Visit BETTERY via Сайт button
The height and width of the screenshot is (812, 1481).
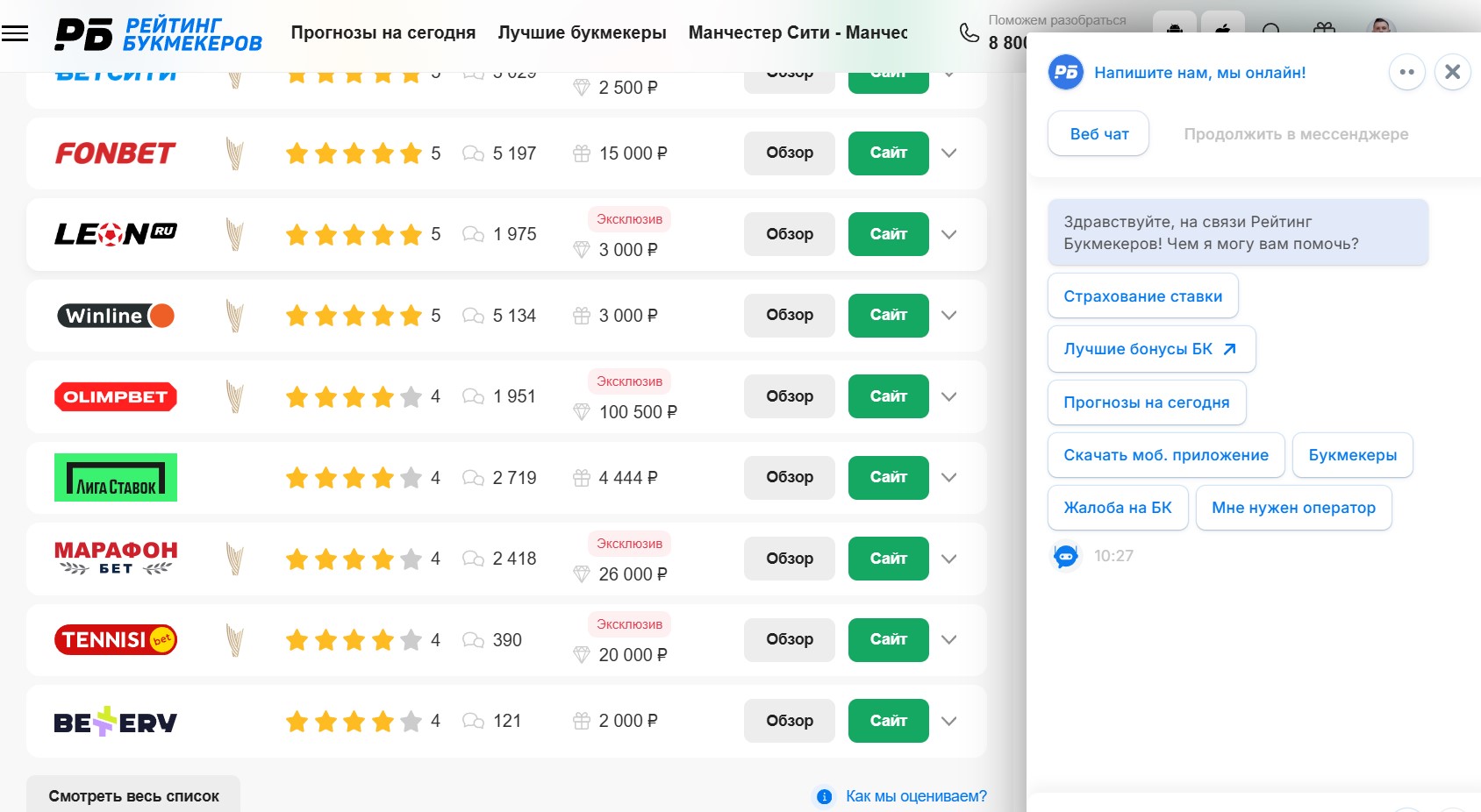click(889, 721)
